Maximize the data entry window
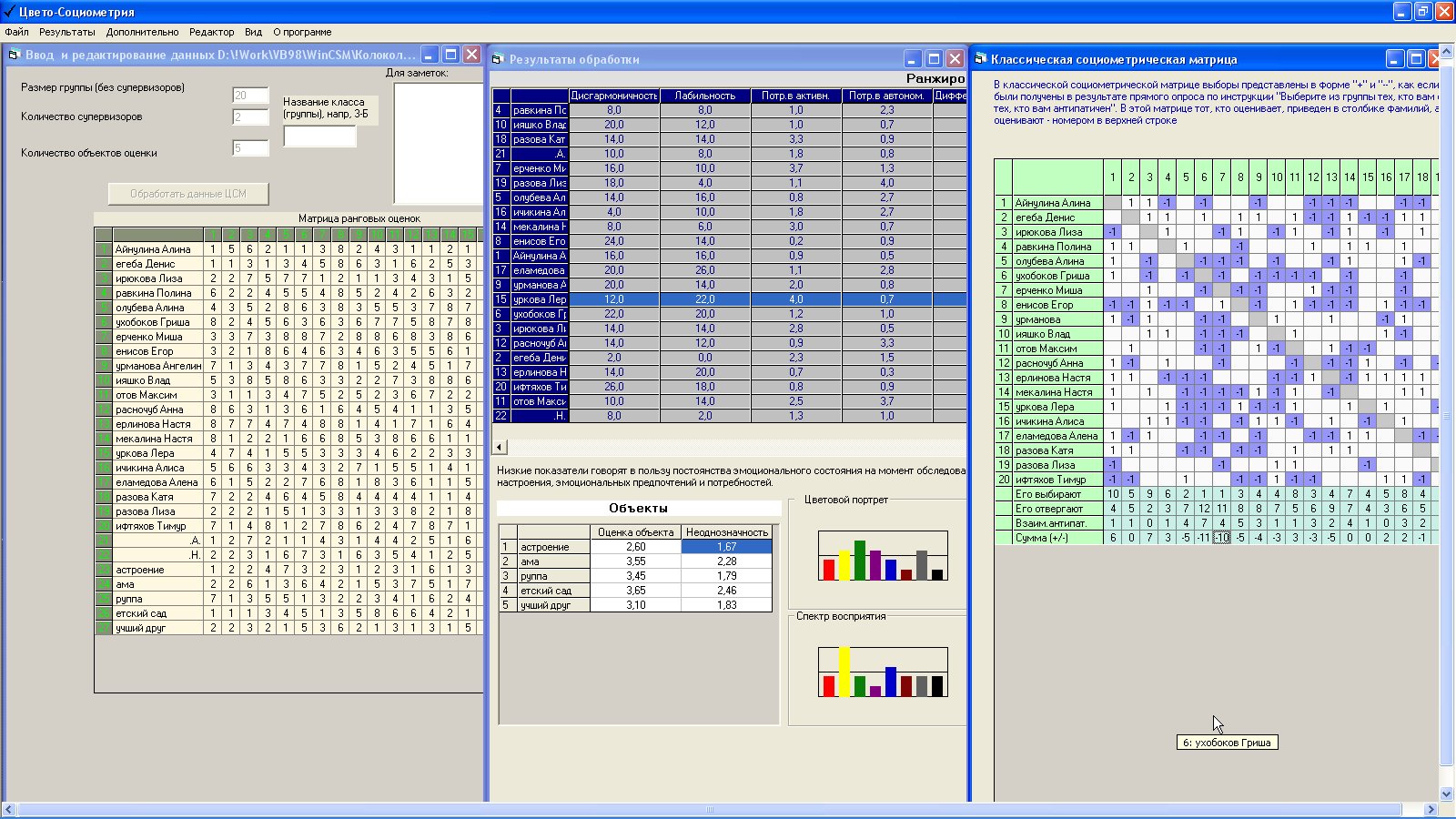1456x819 pixels. tap(450, 55)
